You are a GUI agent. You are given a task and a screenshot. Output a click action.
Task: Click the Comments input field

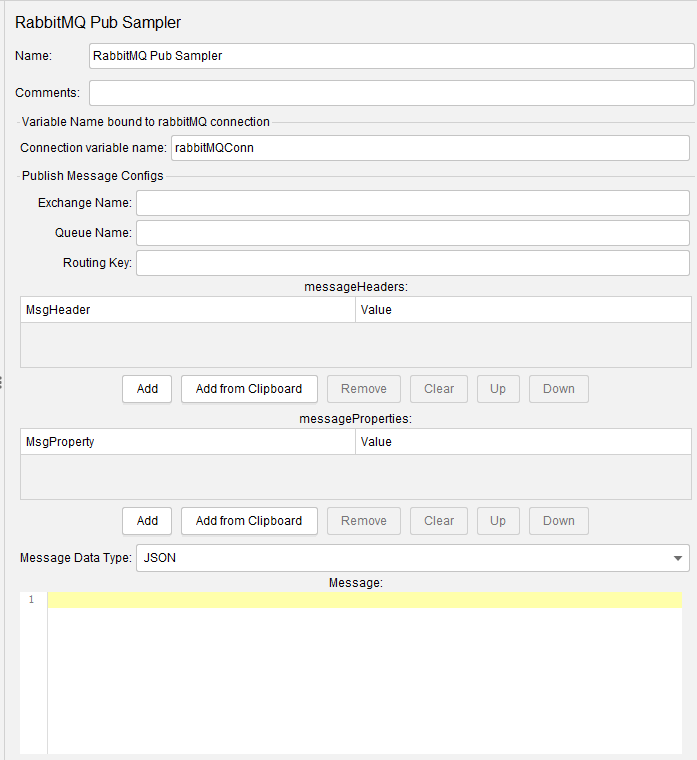(x=392, y=93)
